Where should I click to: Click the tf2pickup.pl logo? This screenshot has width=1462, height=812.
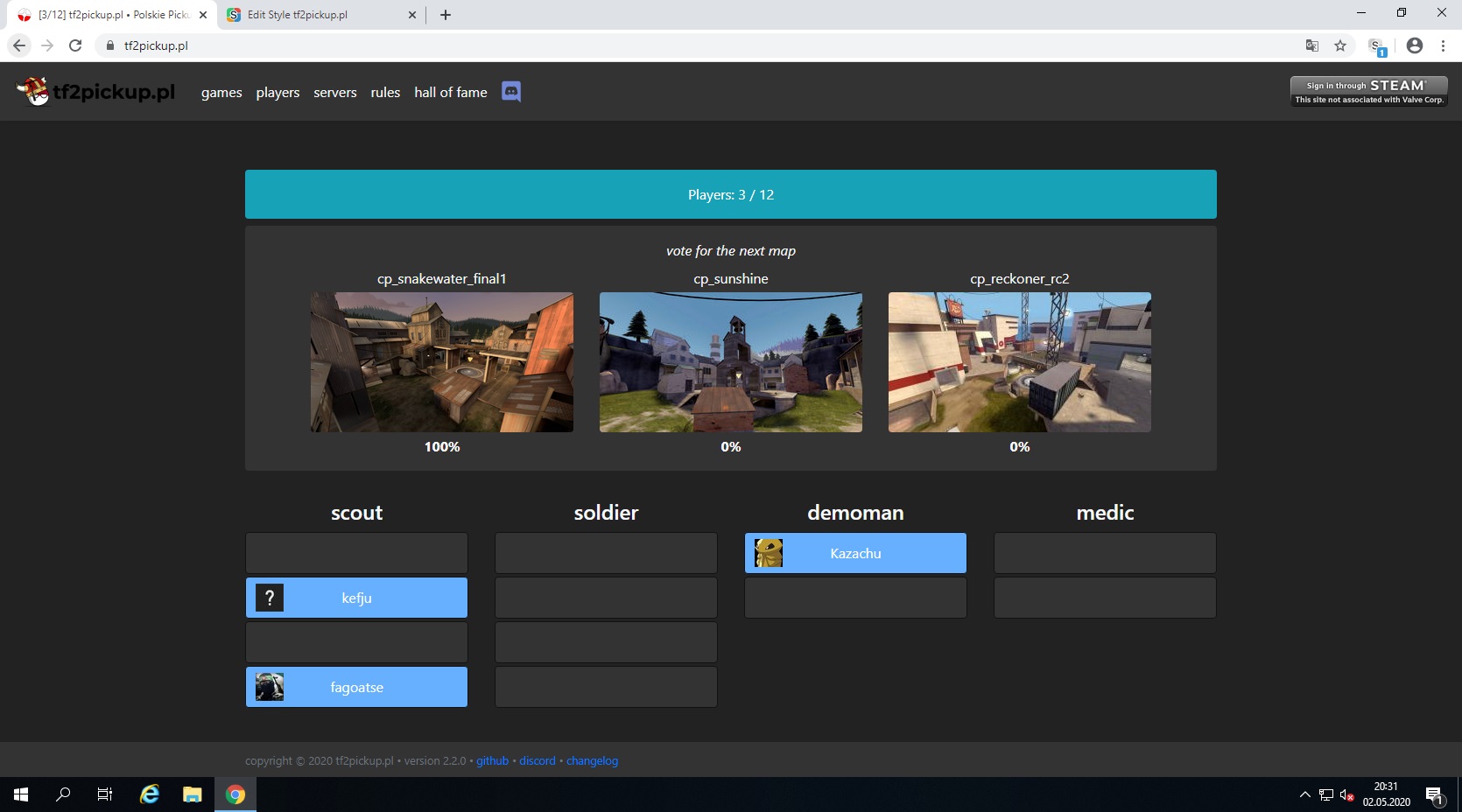95,91
